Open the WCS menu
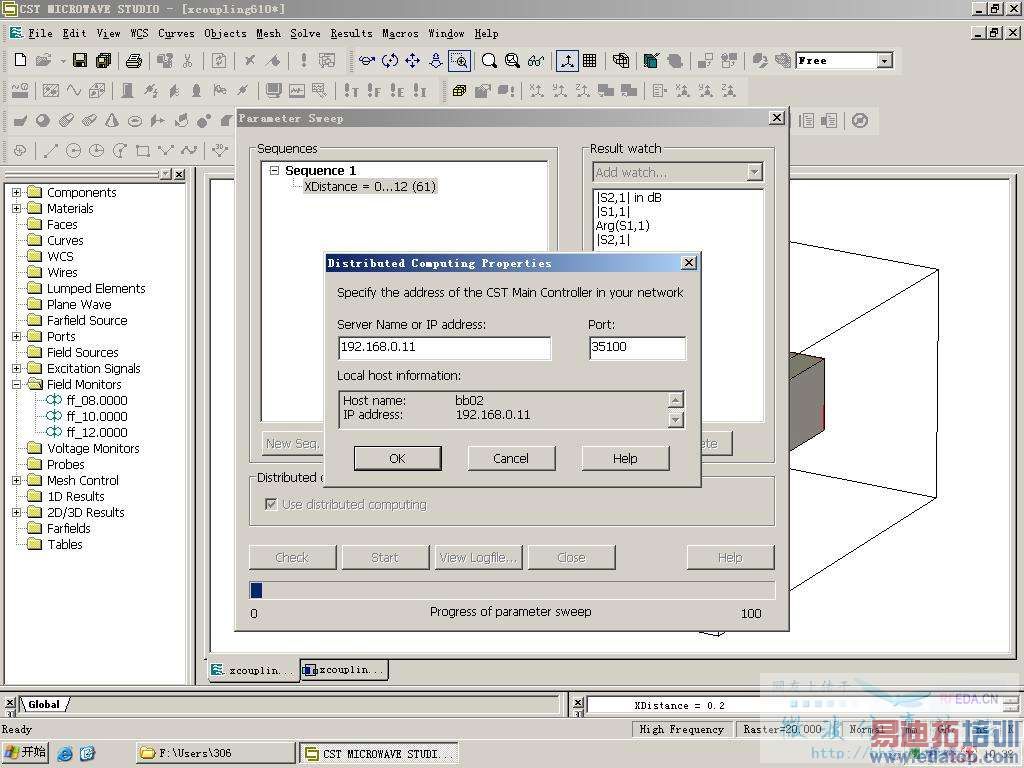1024x768 pixels. 139,33
